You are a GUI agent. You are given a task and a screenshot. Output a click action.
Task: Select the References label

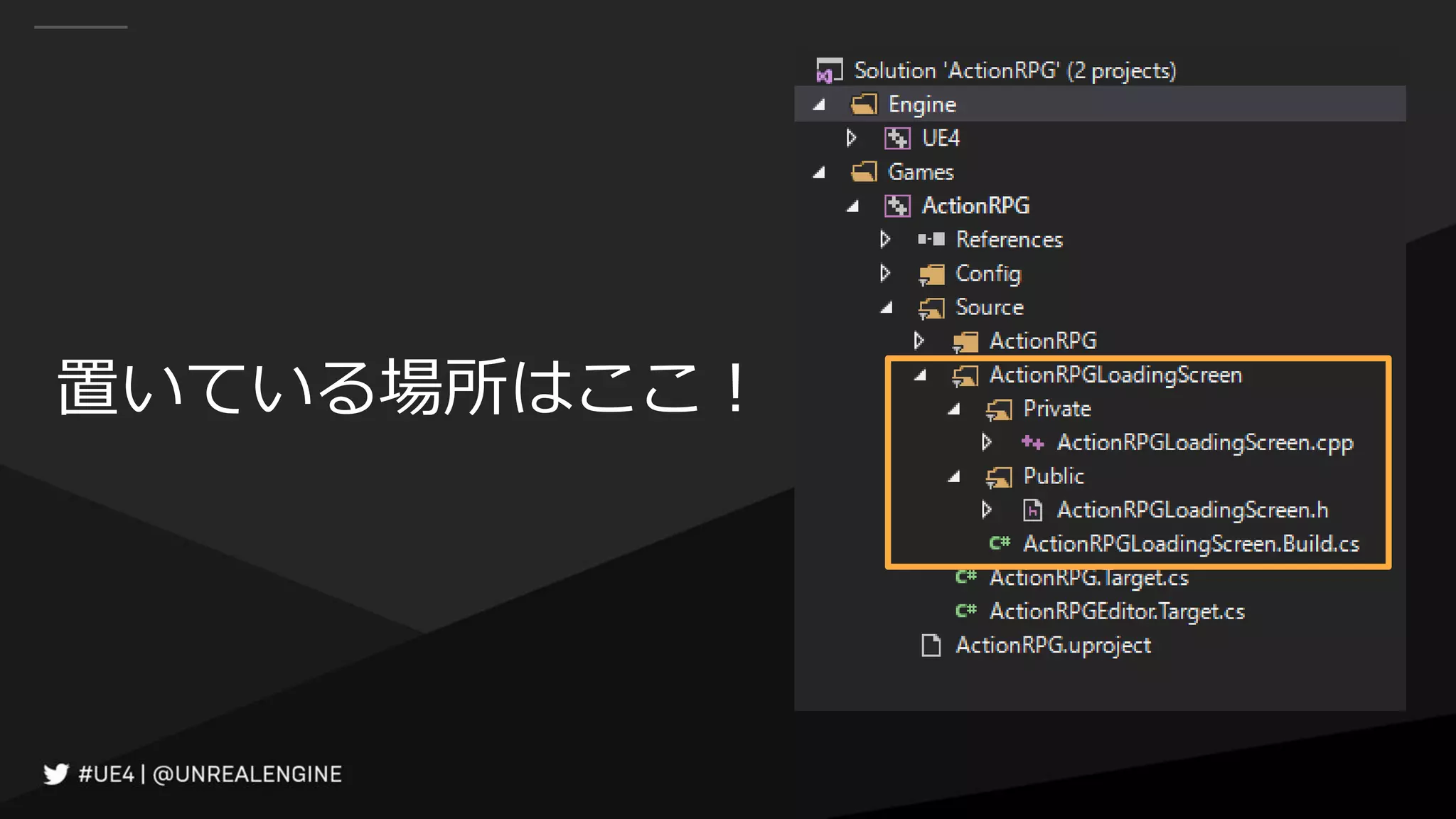point(1010,240)
